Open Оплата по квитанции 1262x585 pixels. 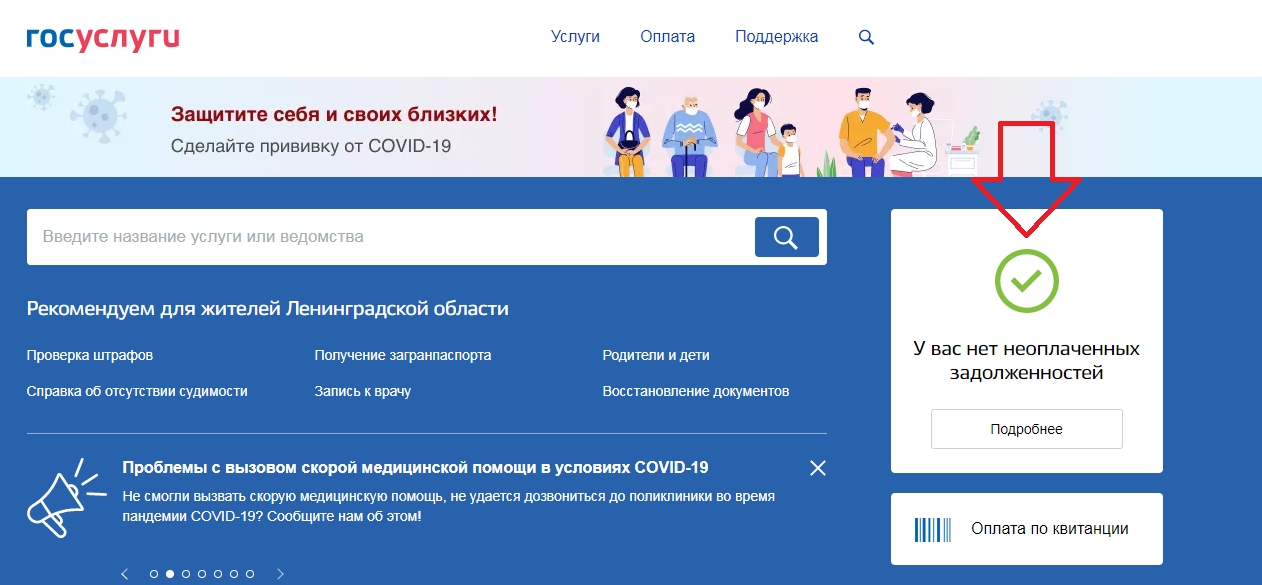click(1026, 529)
